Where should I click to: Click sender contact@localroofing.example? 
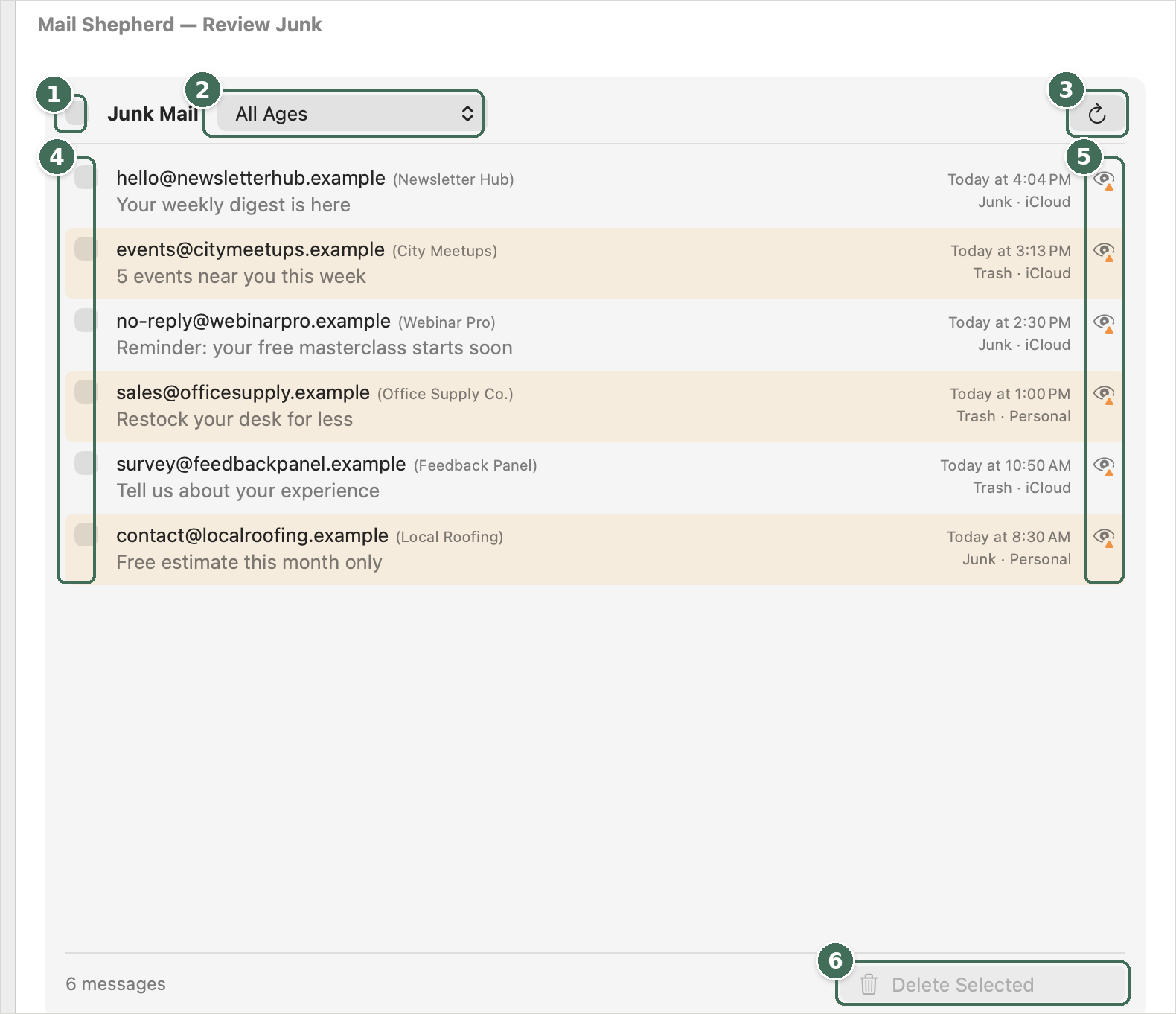point(252,536)
